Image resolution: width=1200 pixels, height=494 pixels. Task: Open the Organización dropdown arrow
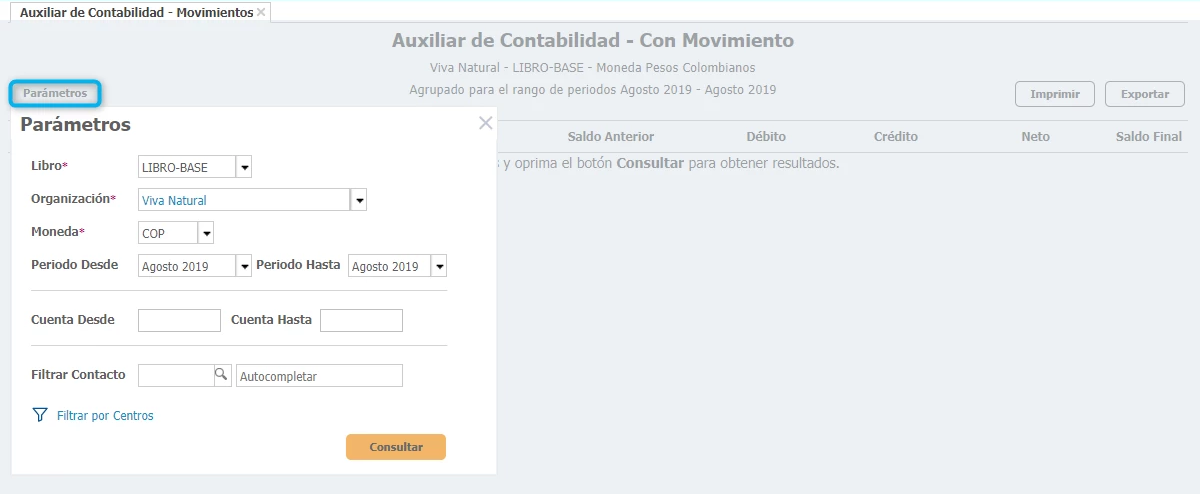click(359, 200)
